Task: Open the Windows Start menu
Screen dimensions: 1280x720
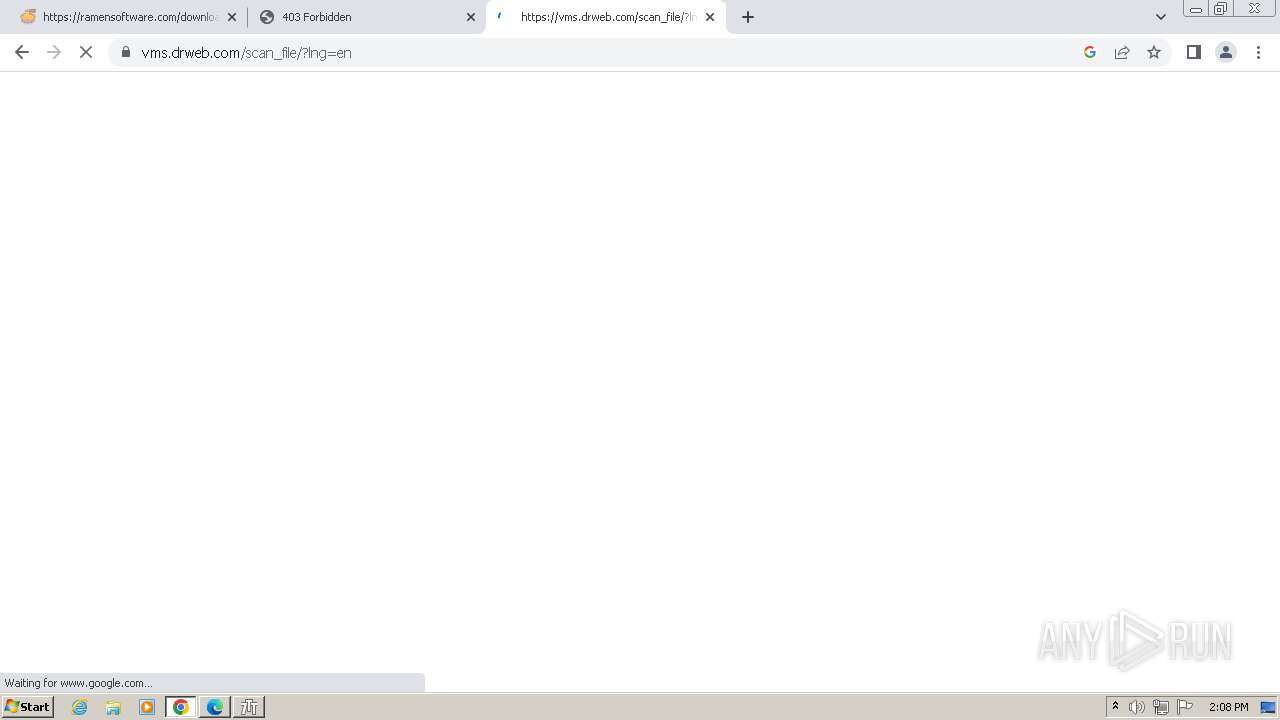Action: pos(27,706)
